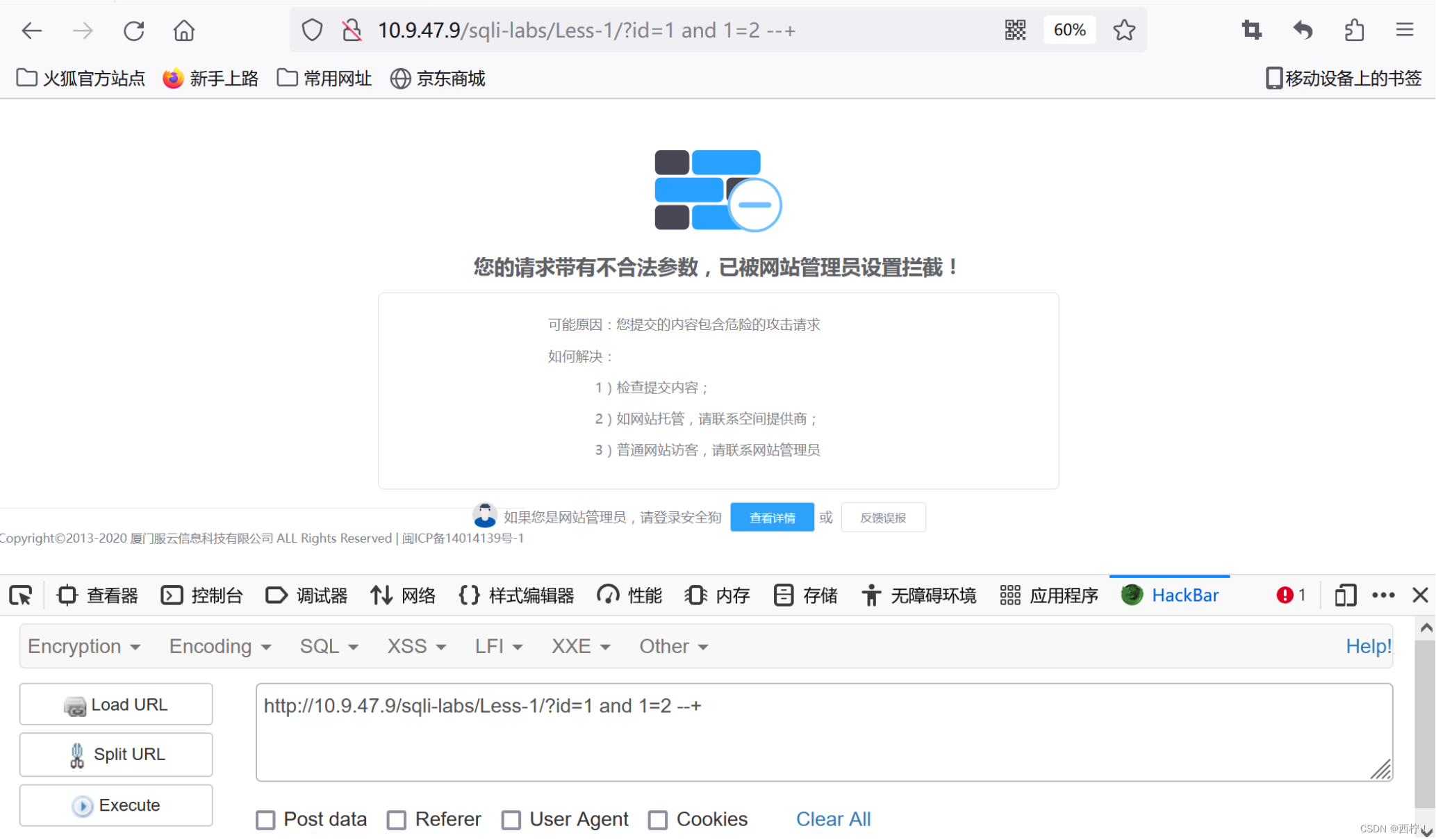Screen dimensions: 1436x840
Task: Click the Clear All link
Action: tap(833, 819)
